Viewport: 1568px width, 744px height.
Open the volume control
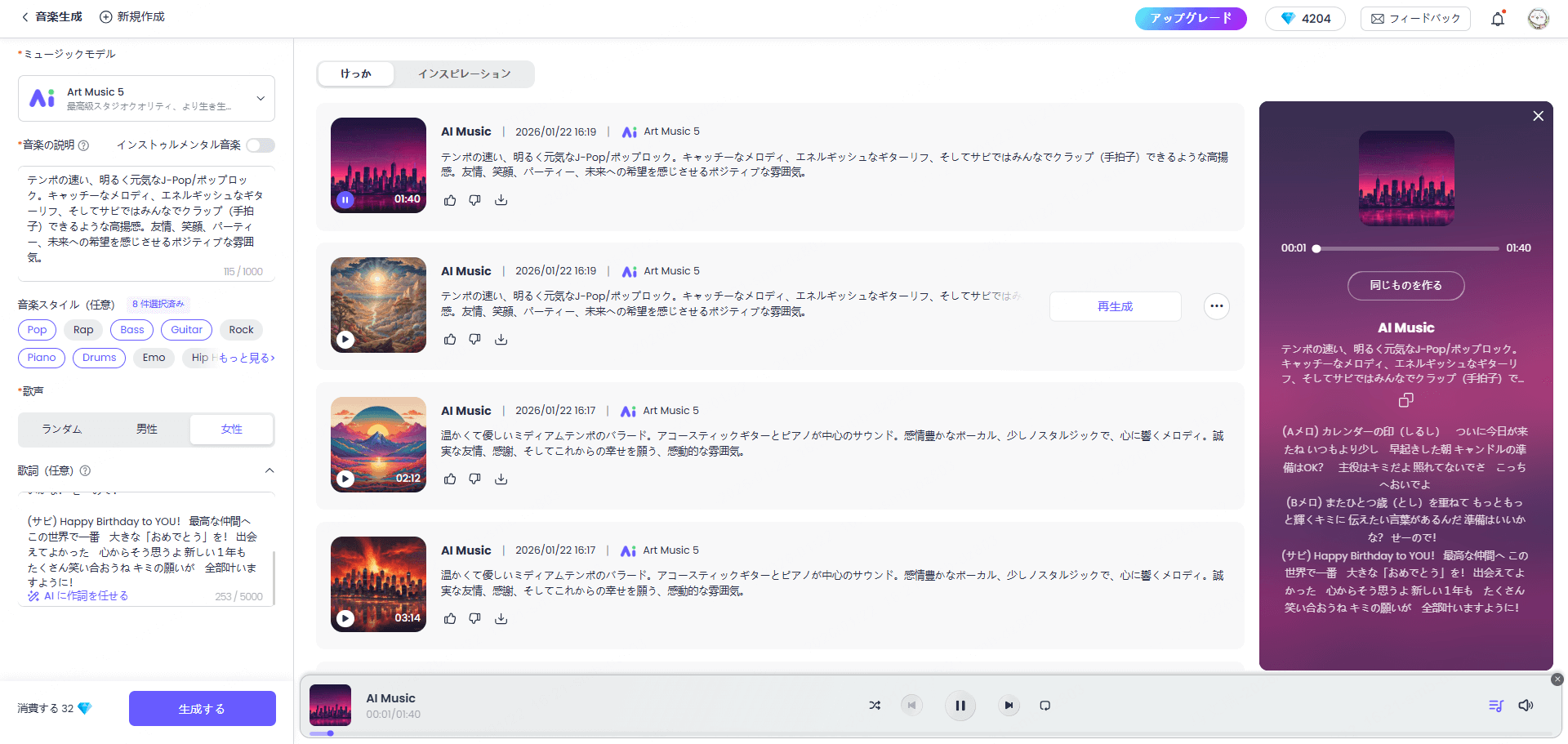tap(1527, 705)
